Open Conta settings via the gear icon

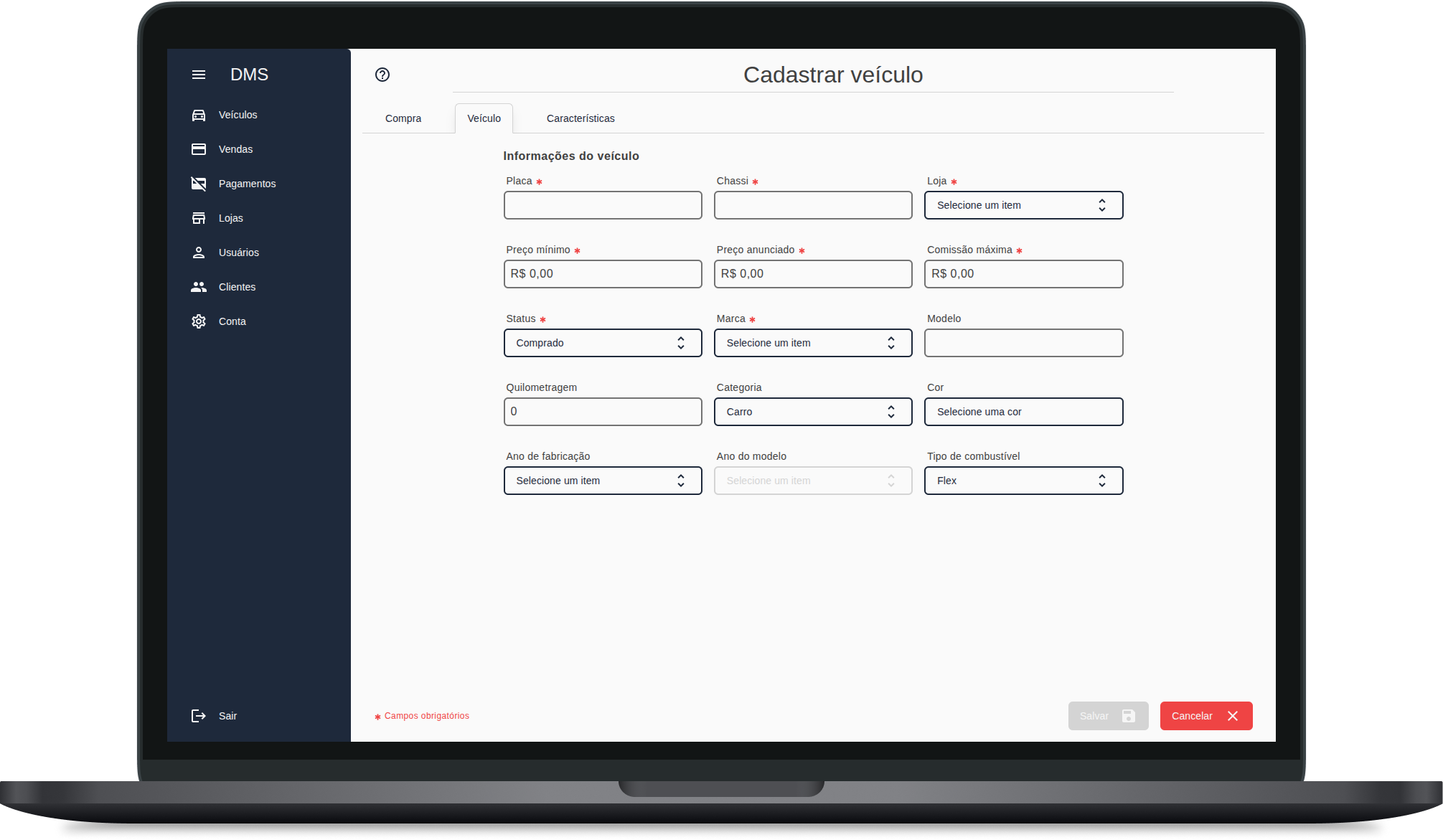coord(199,321)
